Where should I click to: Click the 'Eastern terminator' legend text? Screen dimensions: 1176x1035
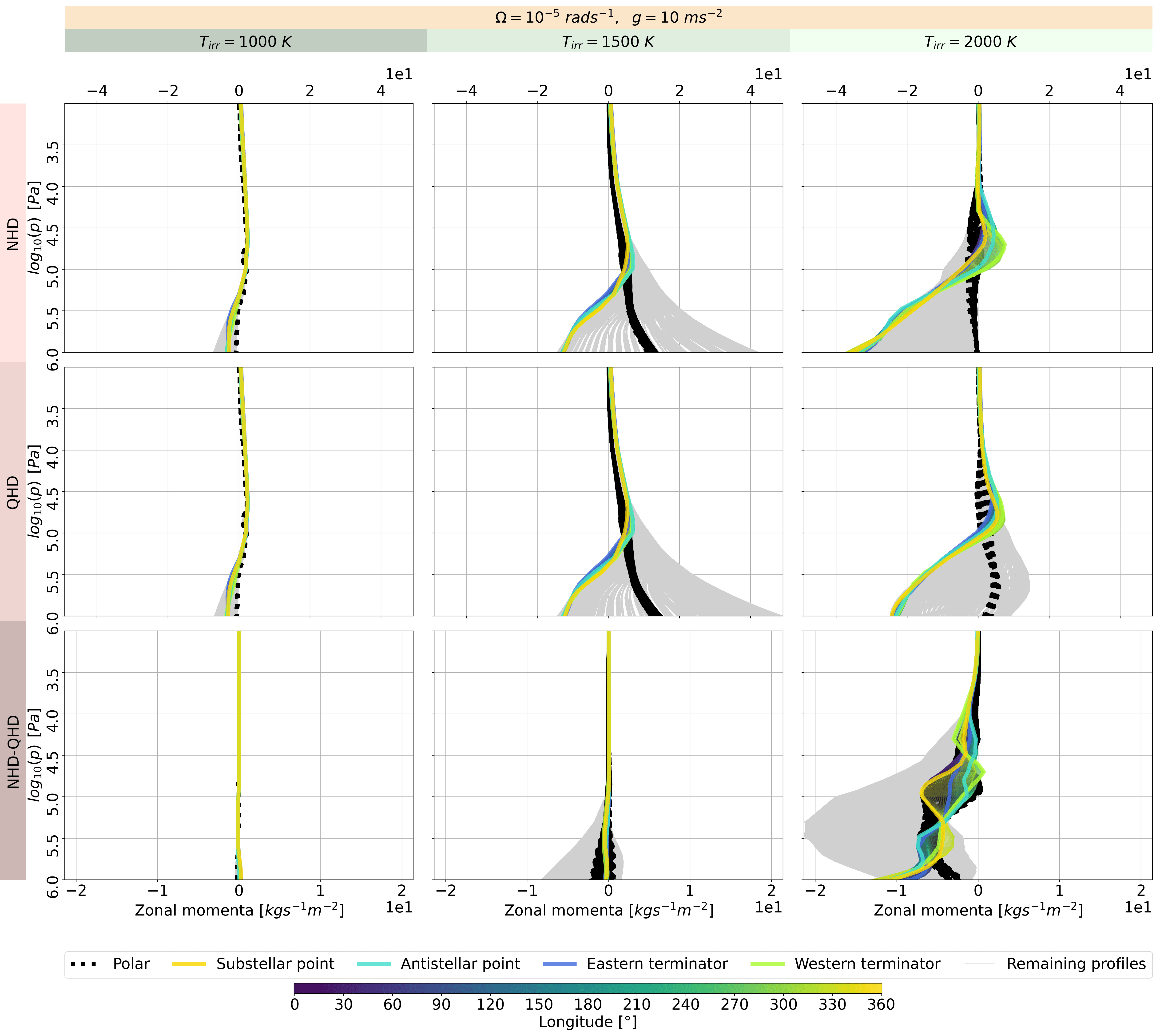point(657,964)
